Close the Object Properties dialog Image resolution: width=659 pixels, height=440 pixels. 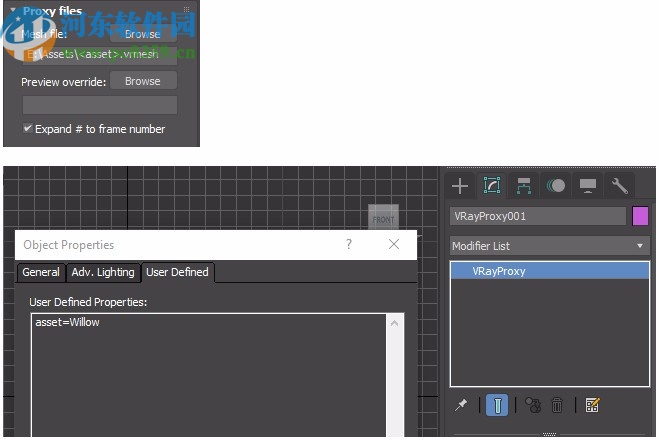[394, 244]
